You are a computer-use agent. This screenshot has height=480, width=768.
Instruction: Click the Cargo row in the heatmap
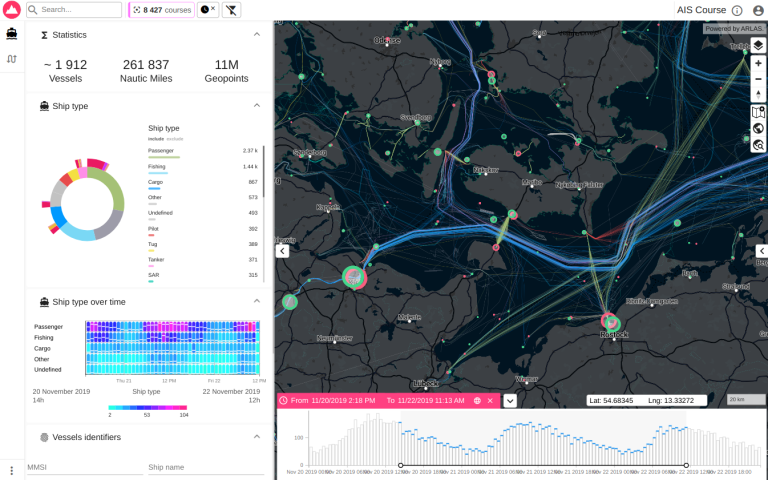point(172,348)
